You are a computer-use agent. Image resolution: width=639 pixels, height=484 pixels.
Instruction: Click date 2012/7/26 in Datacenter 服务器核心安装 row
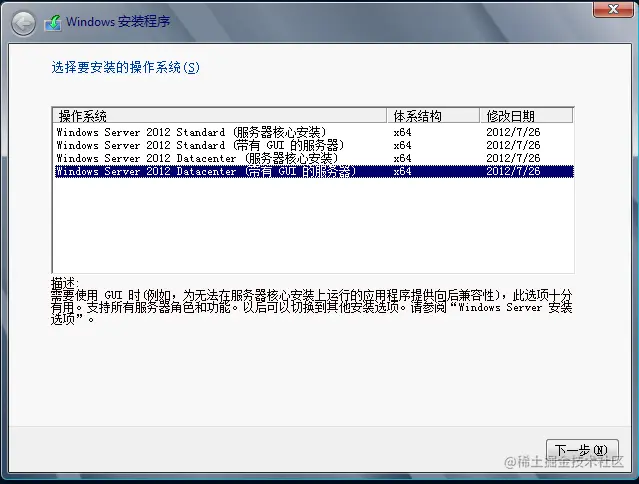[x=513, y=158]
